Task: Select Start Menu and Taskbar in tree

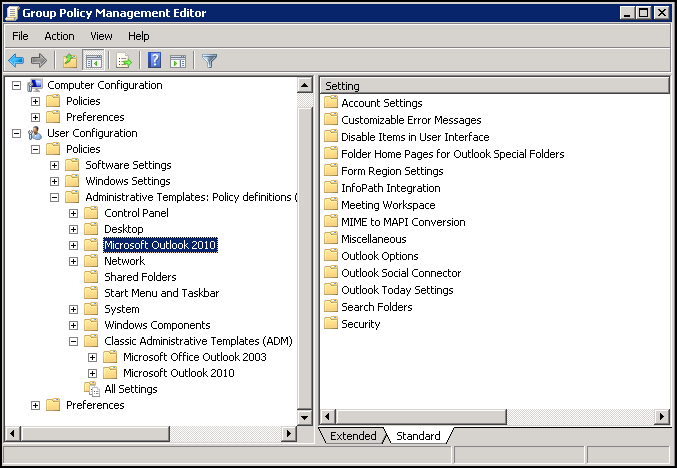Action: click(161, 293)
